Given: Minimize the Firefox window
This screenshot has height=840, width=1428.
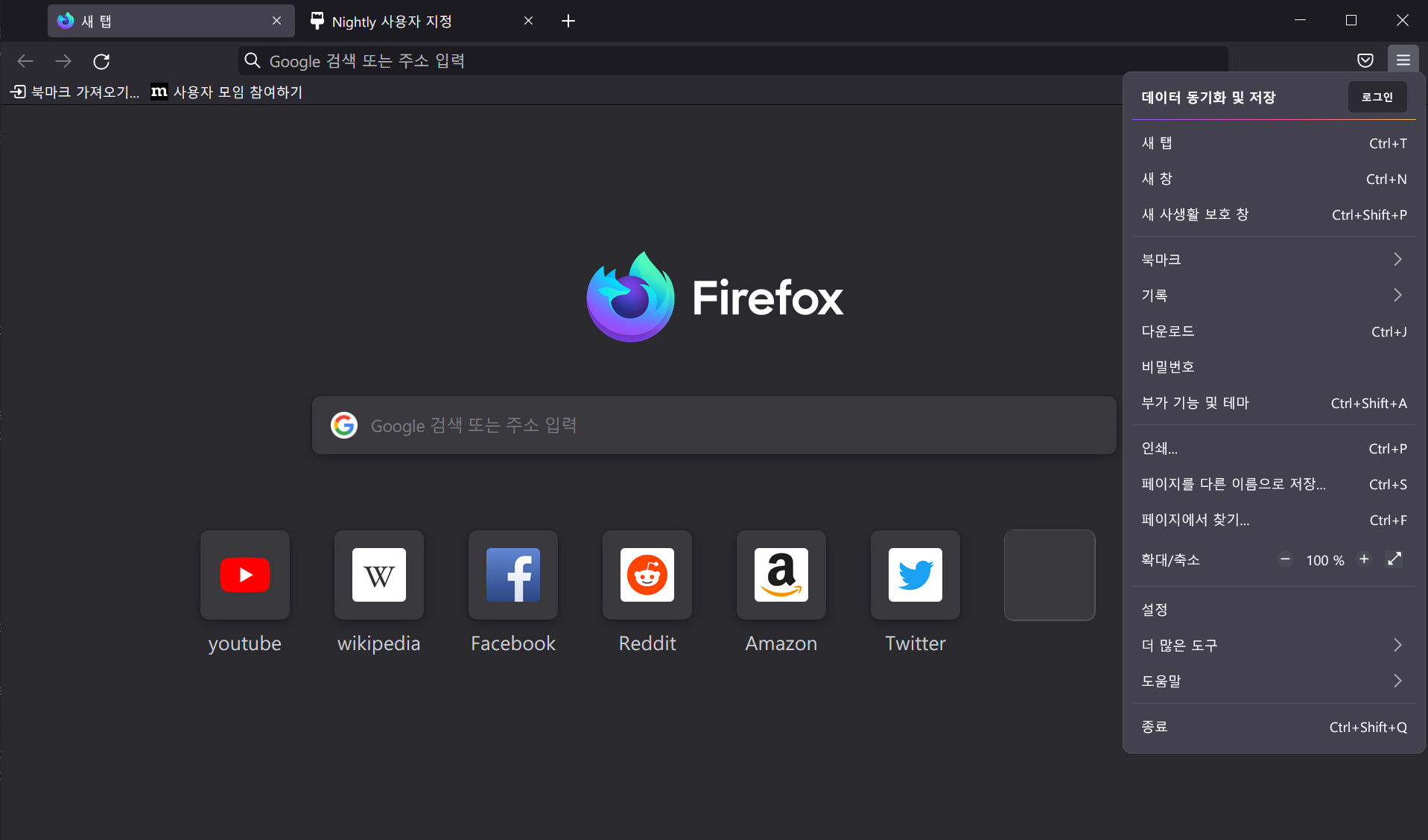Looking at the screenshot, I should tap(1301, 20).
